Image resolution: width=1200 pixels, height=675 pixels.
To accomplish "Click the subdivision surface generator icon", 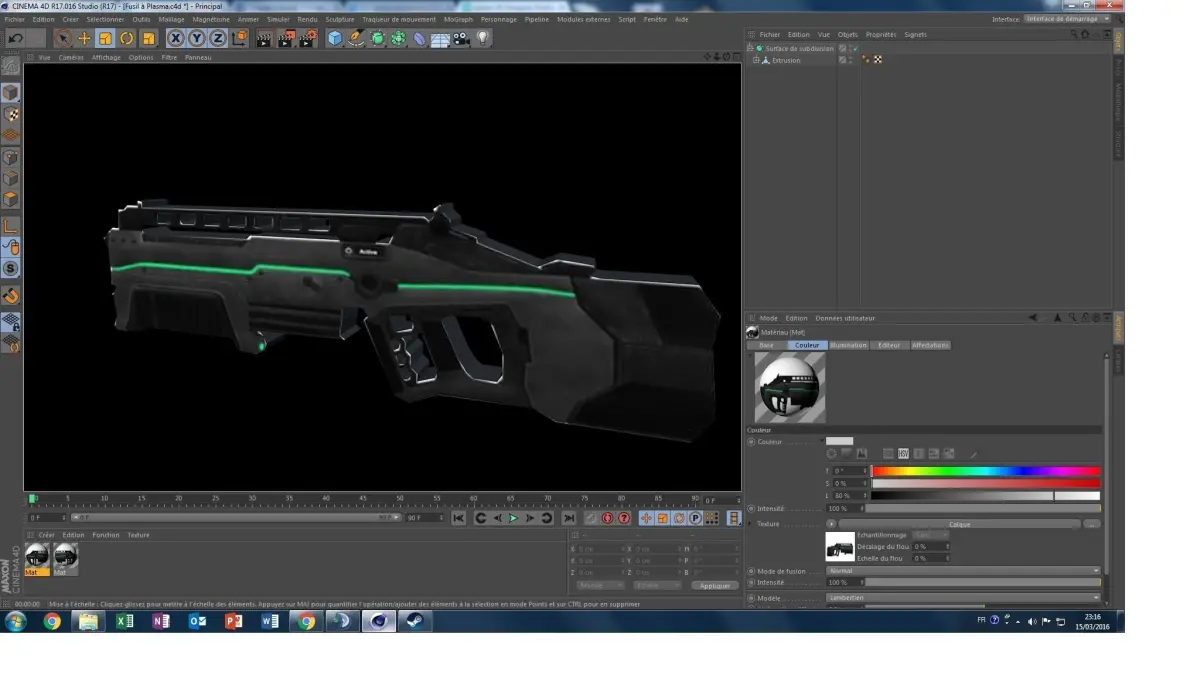I will [377, 38].
